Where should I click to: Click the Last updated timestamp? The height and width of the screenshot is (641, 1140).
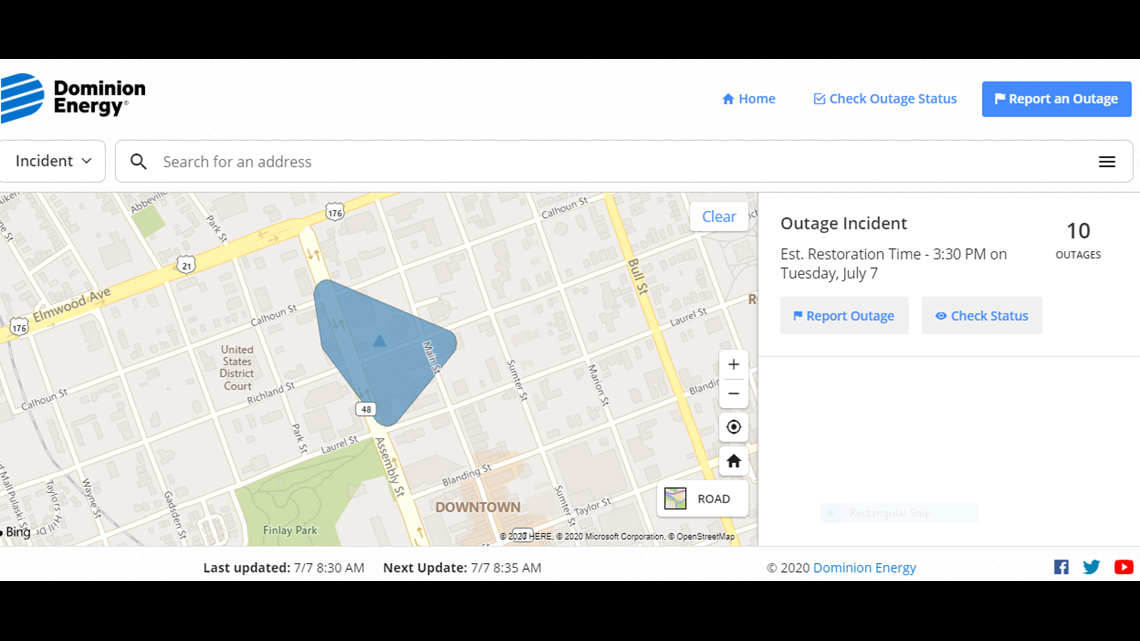click(x=284, y=568)
